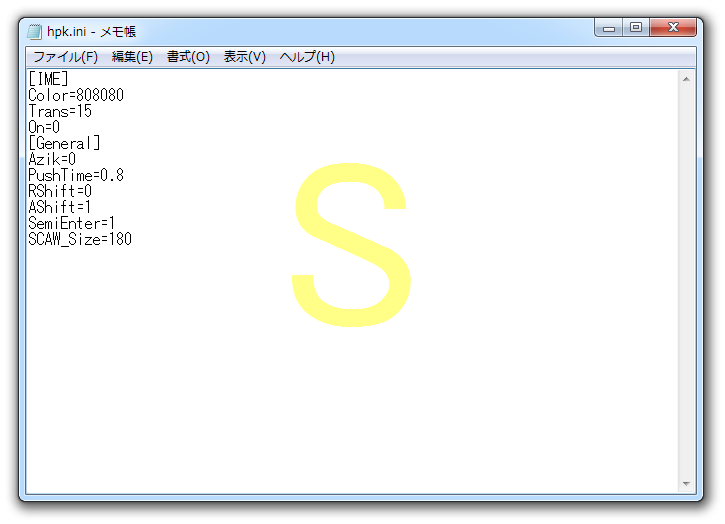This screenshot has width=725, height=524.
Task: Click the SCAW_Size=180 line
Action: [80, 239]
